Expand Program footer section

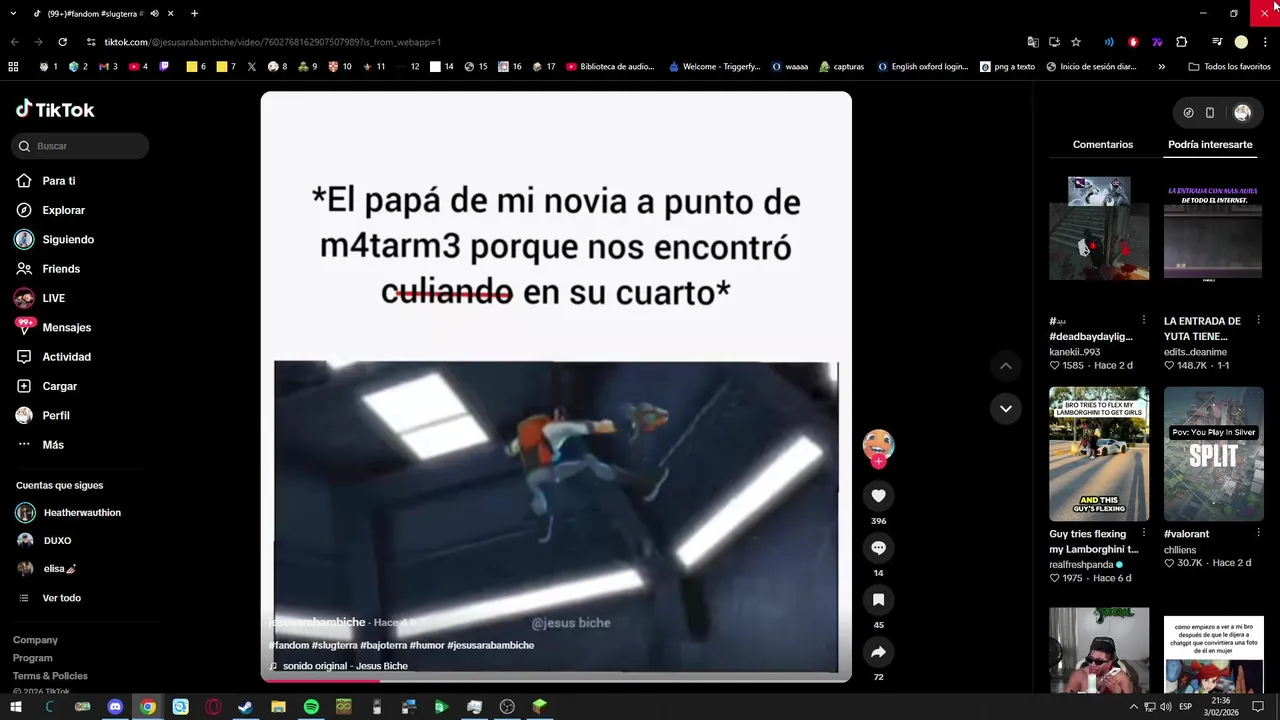32,658
